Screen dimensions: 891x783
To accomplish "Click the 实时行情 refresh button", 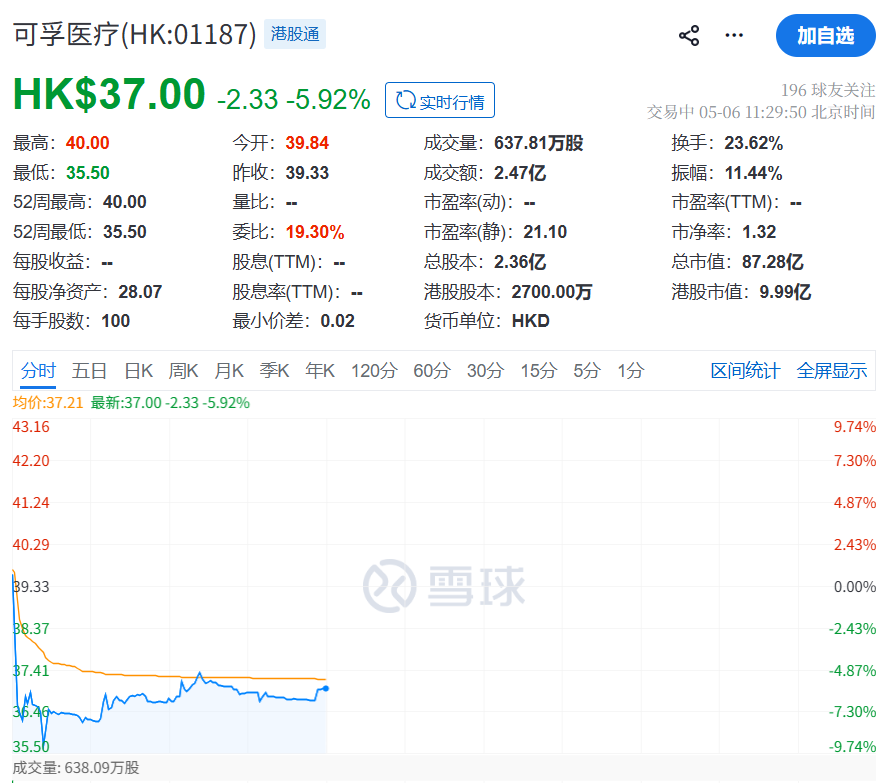I will coord(440,101).
